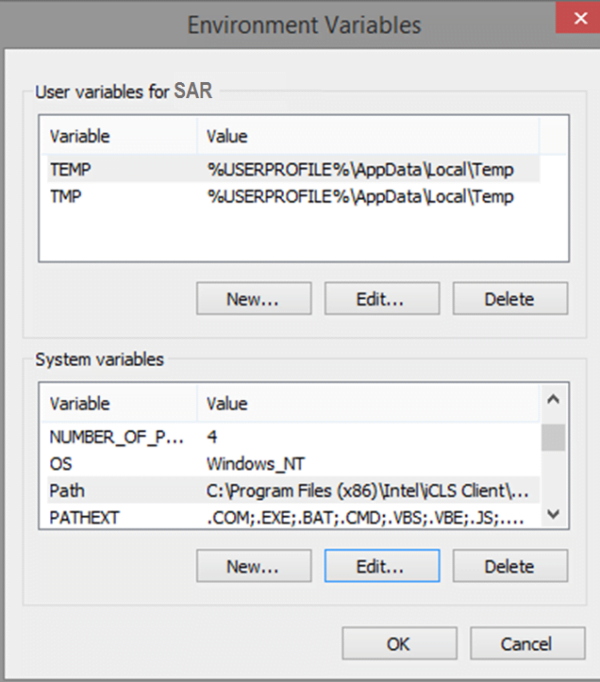Sort user variables by the Variable column header
Image resolution: width=600 pixels, height=682 pixels.
pos(118,136)
